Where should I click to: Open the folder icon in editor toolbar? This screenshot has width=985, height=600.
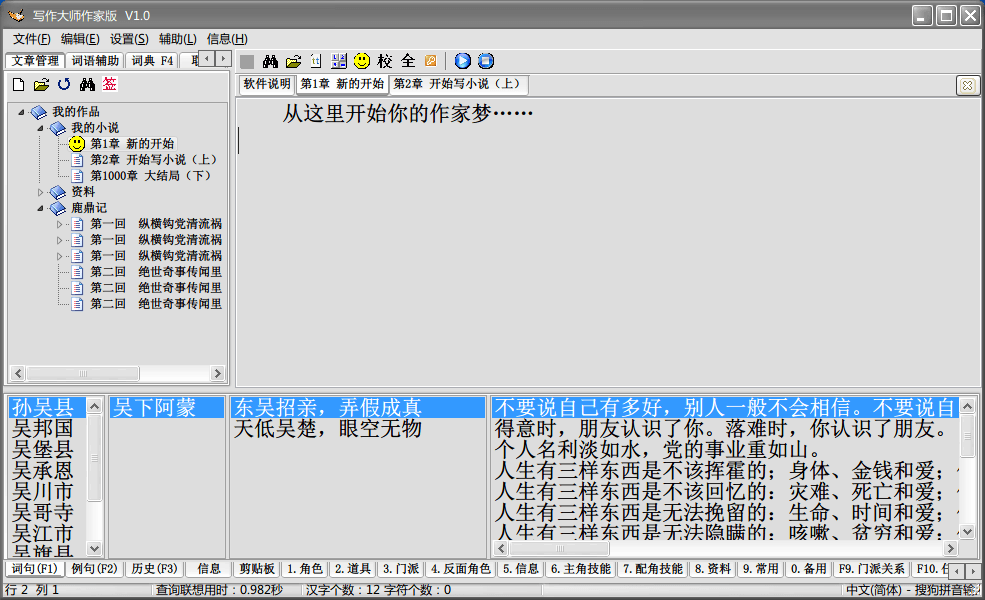[293, 61]
